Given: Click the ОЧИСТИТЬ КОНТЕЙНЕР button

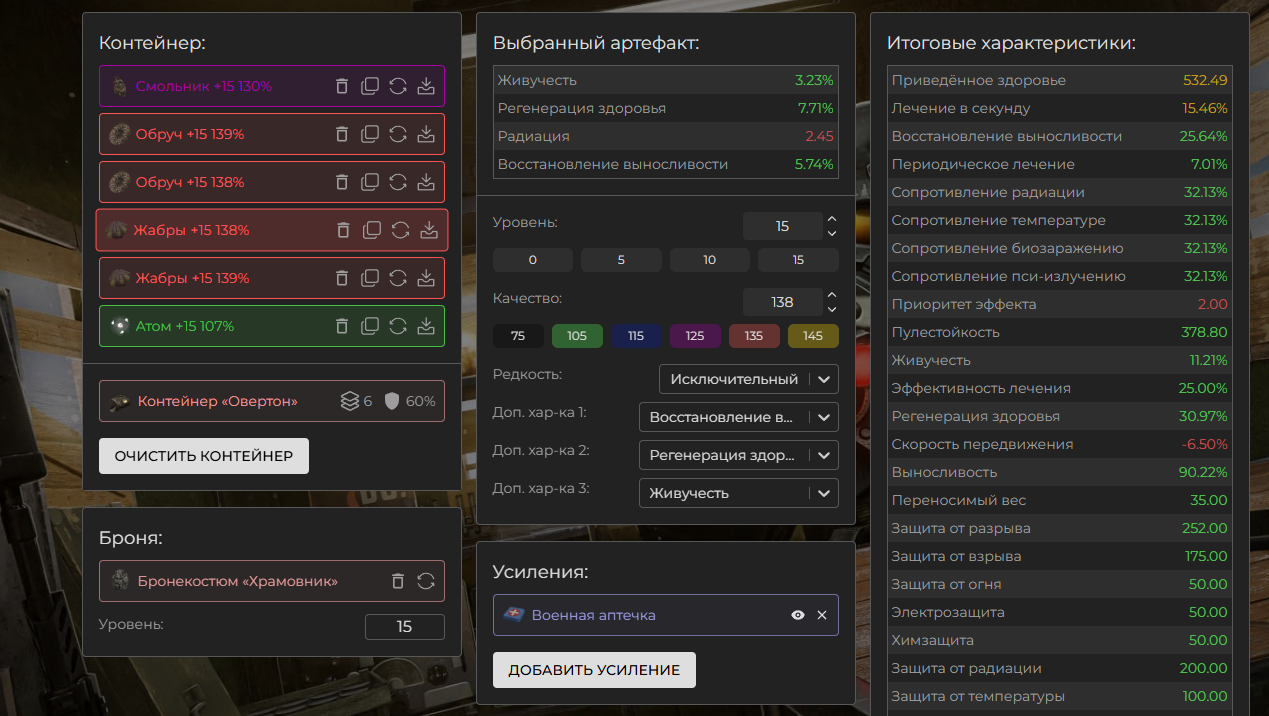Looking at the screenshot, I should click(204, 456).
